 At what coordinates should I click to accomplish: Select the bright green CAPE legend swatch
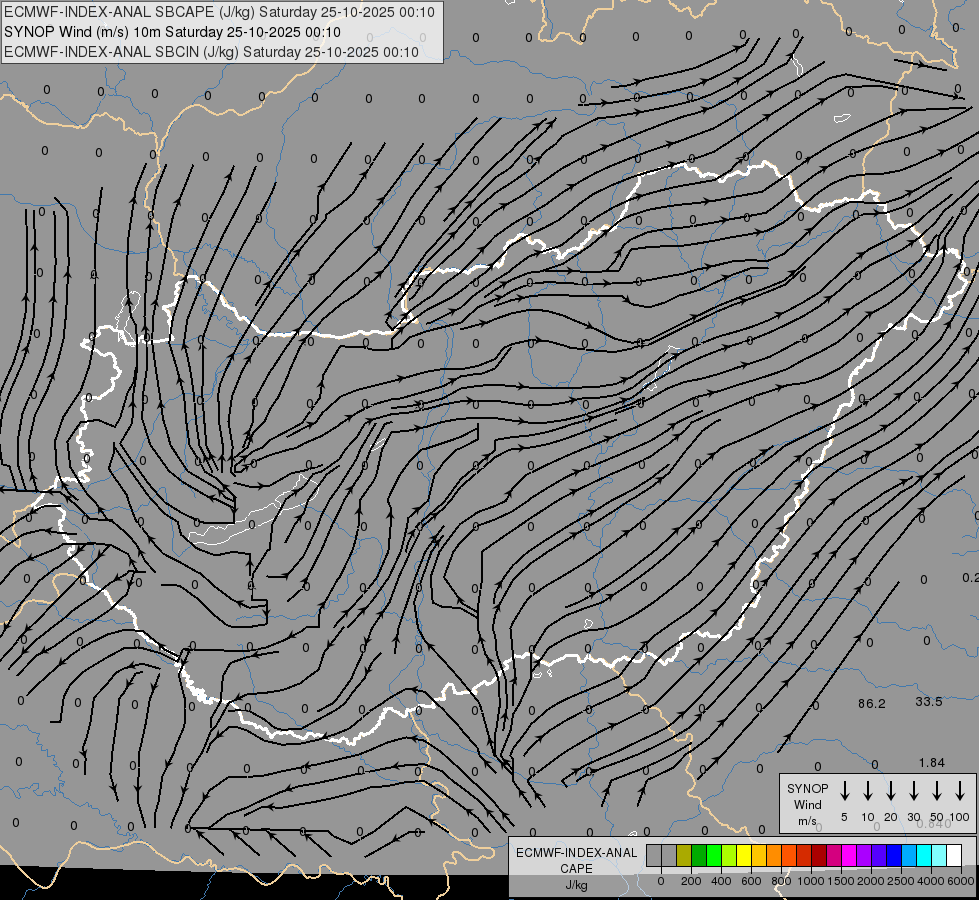(x=714, y=855)
